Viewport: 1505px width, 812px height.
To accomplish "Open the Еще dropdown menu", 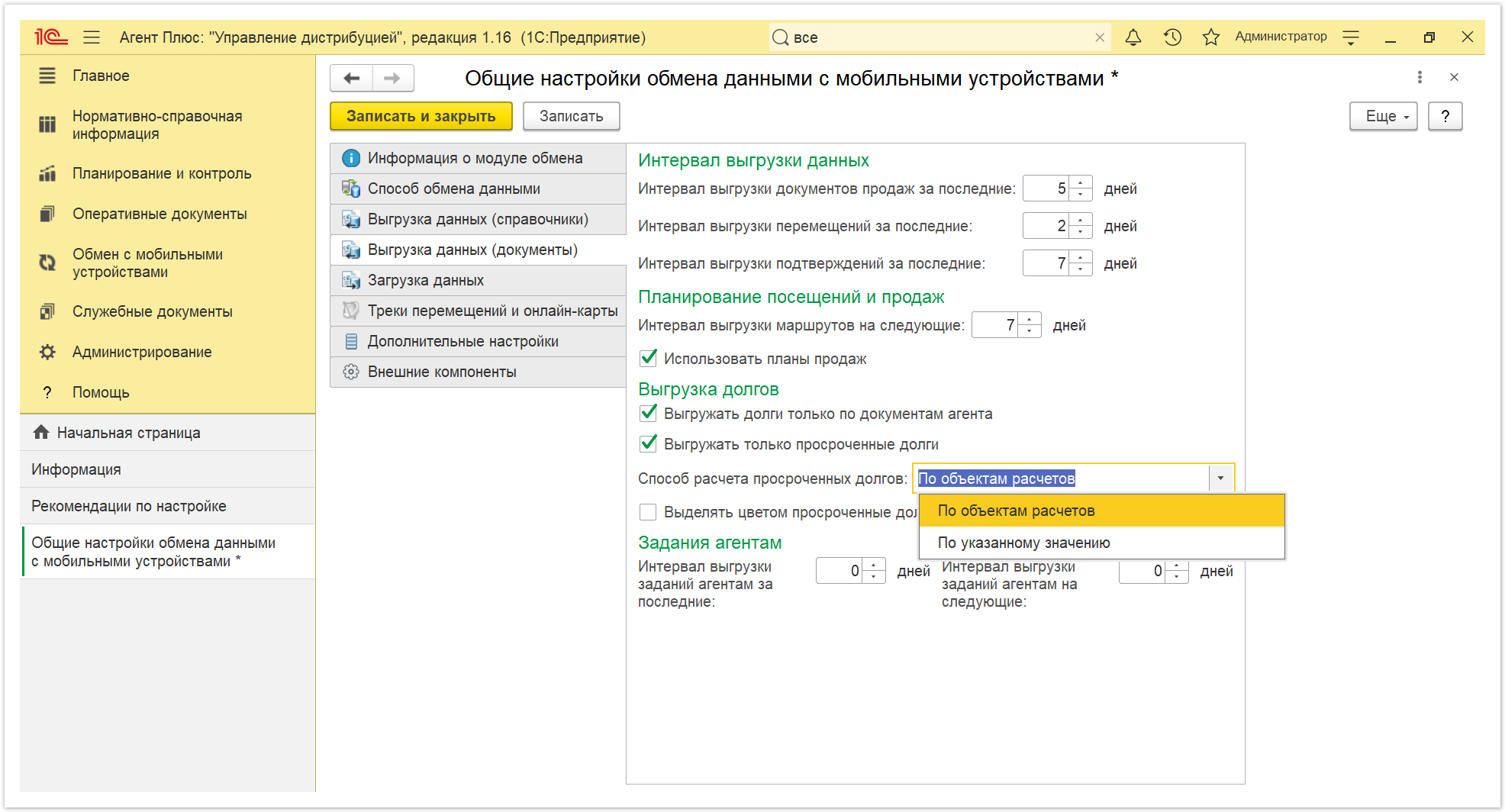I will [x=1383, y=116].
